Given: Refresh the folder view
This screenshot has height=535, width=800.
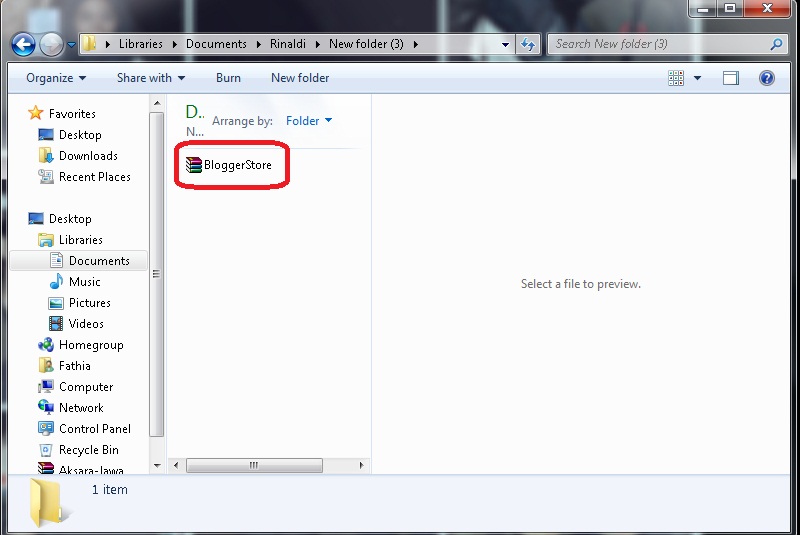Looking at the screenshot, I should [x=528, y=44].
